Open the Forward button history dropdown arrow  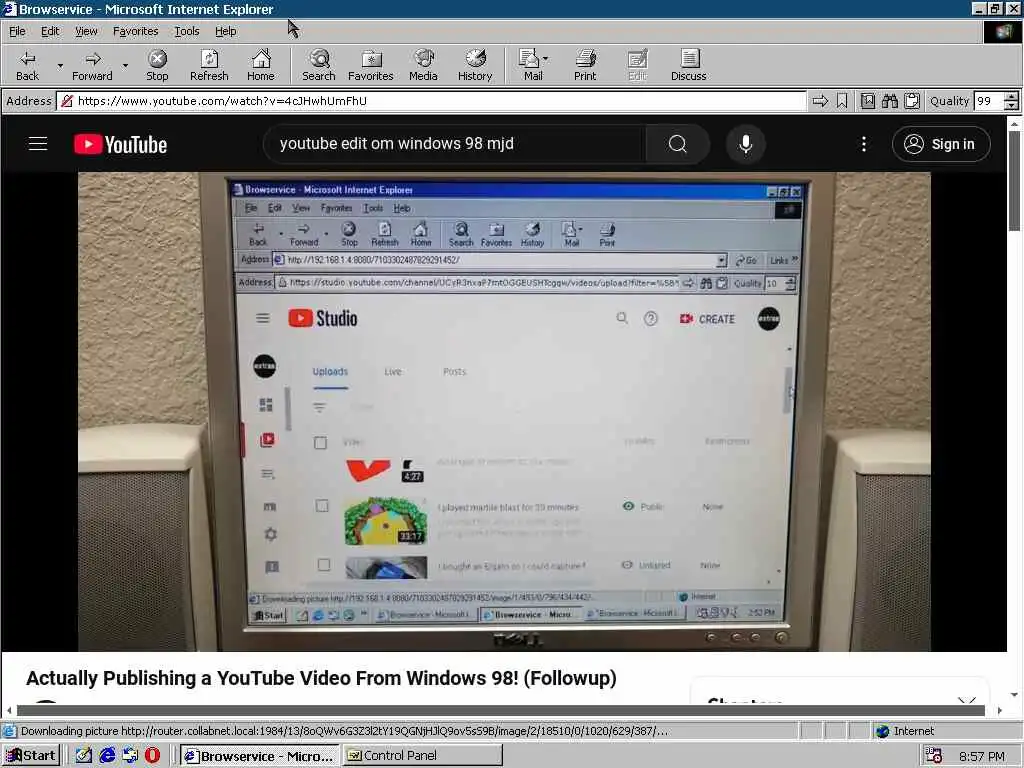click(125, 65)
